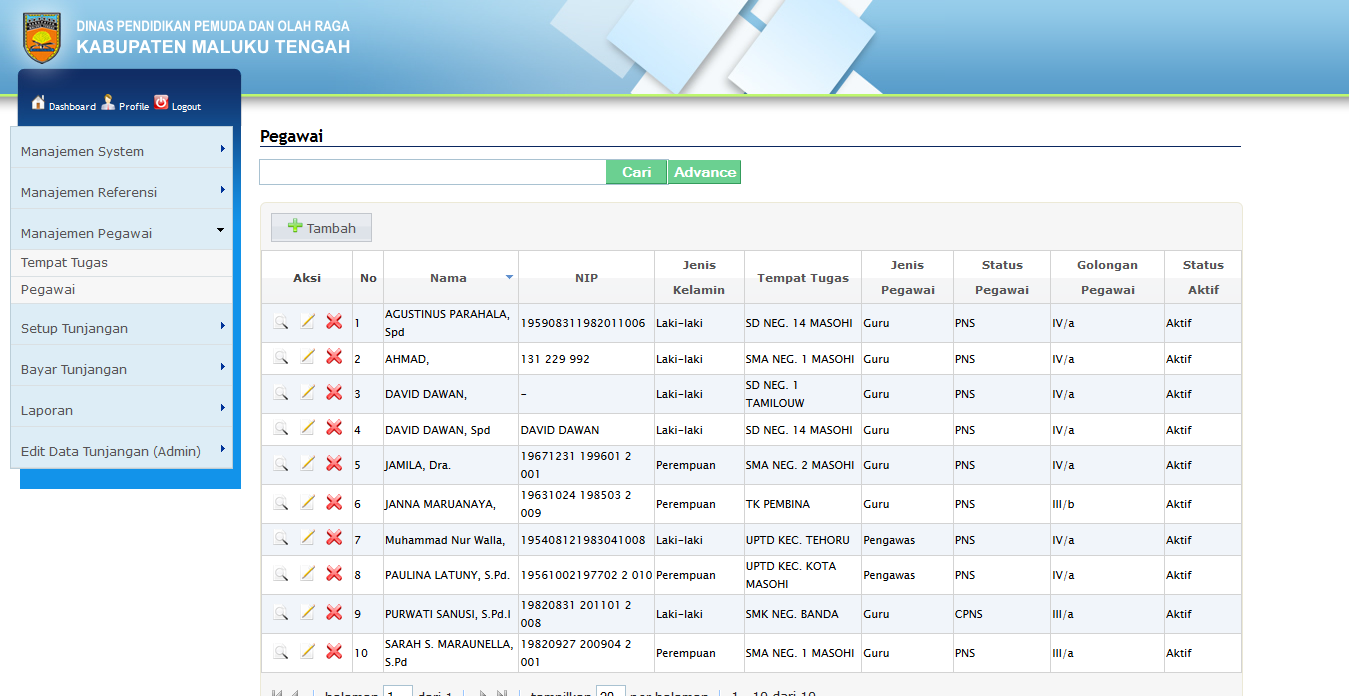Click the No column header

pyautogui.click(x=368, y=278)
